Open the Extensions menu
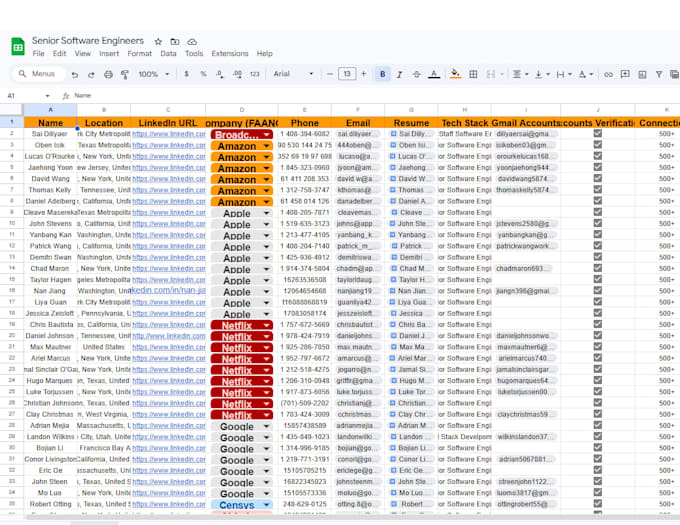The height and width of the screenshot is (525, 680). pyautogui.click(x=229, y=54)
